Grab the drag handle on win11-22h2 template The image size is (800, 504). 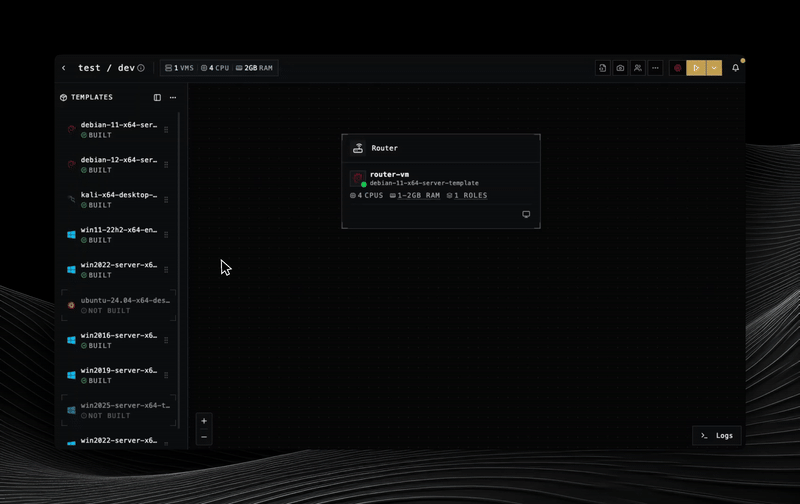point(166,235)
